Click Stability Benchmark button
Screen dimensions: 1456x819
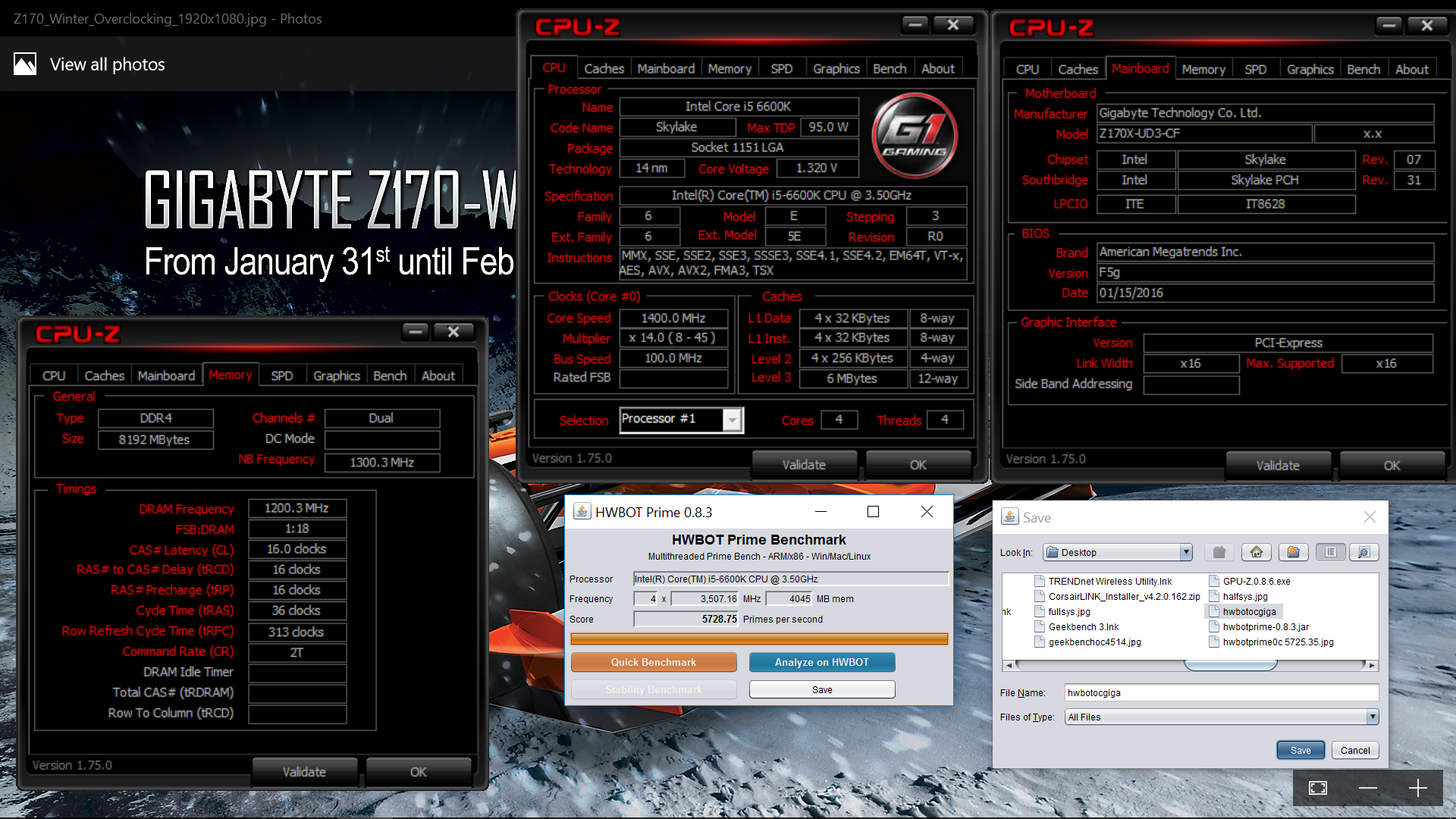[654, 689]
